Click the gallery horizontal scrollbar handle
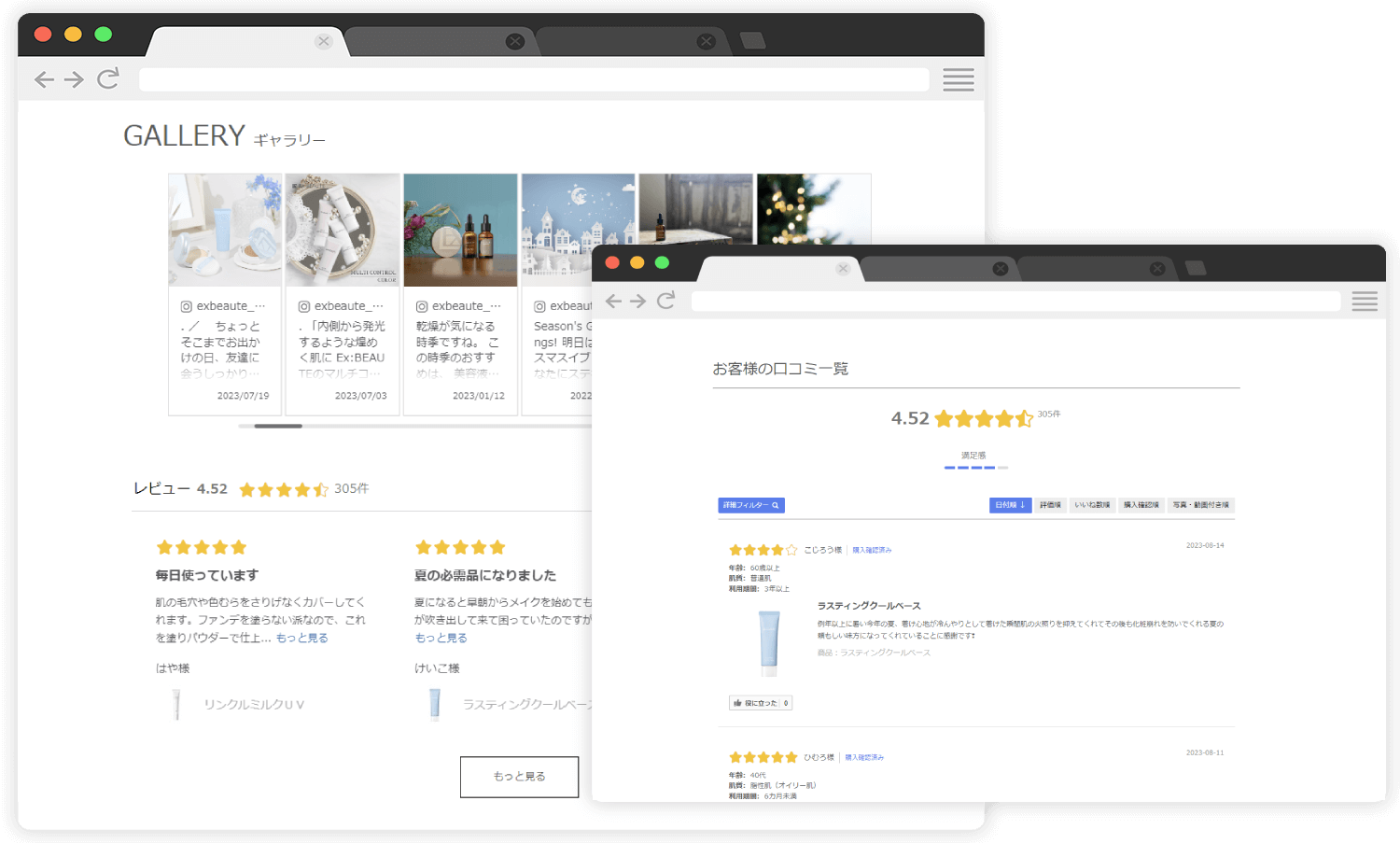 pyautogui.click(x=278, y=426)
